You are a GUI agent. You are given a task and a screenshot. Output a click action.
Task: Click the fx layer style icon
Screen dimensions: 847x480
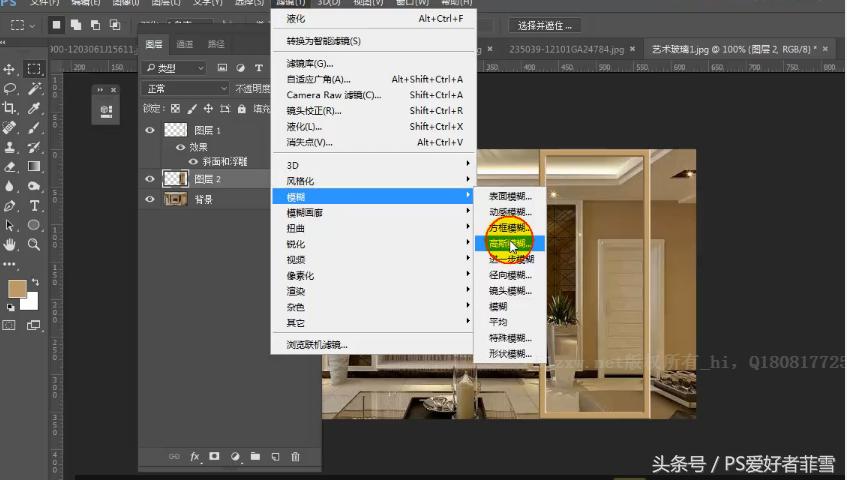click(195, 456)
